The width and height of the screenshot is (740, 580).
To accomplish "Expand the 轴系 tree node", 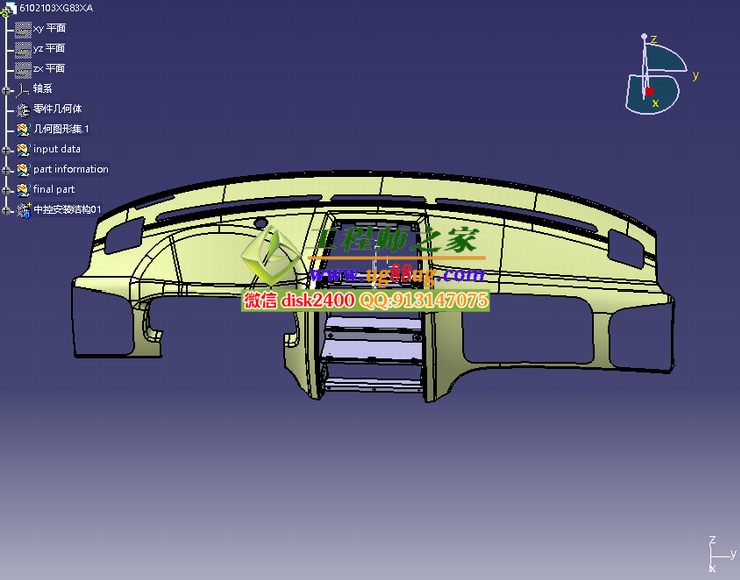I will pyautogui.click(x=7, y=90).
